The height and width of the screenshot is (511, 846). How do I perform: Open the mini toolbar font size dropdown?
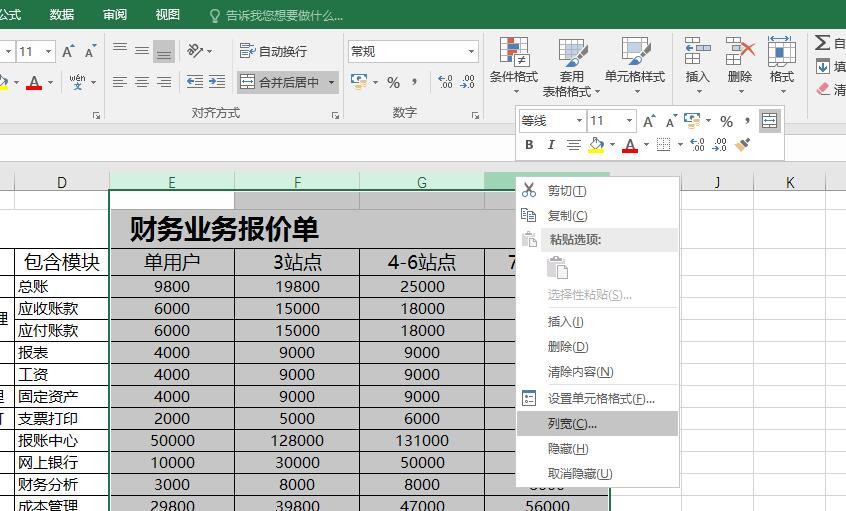pyautogui.click(x=629, y=120)
